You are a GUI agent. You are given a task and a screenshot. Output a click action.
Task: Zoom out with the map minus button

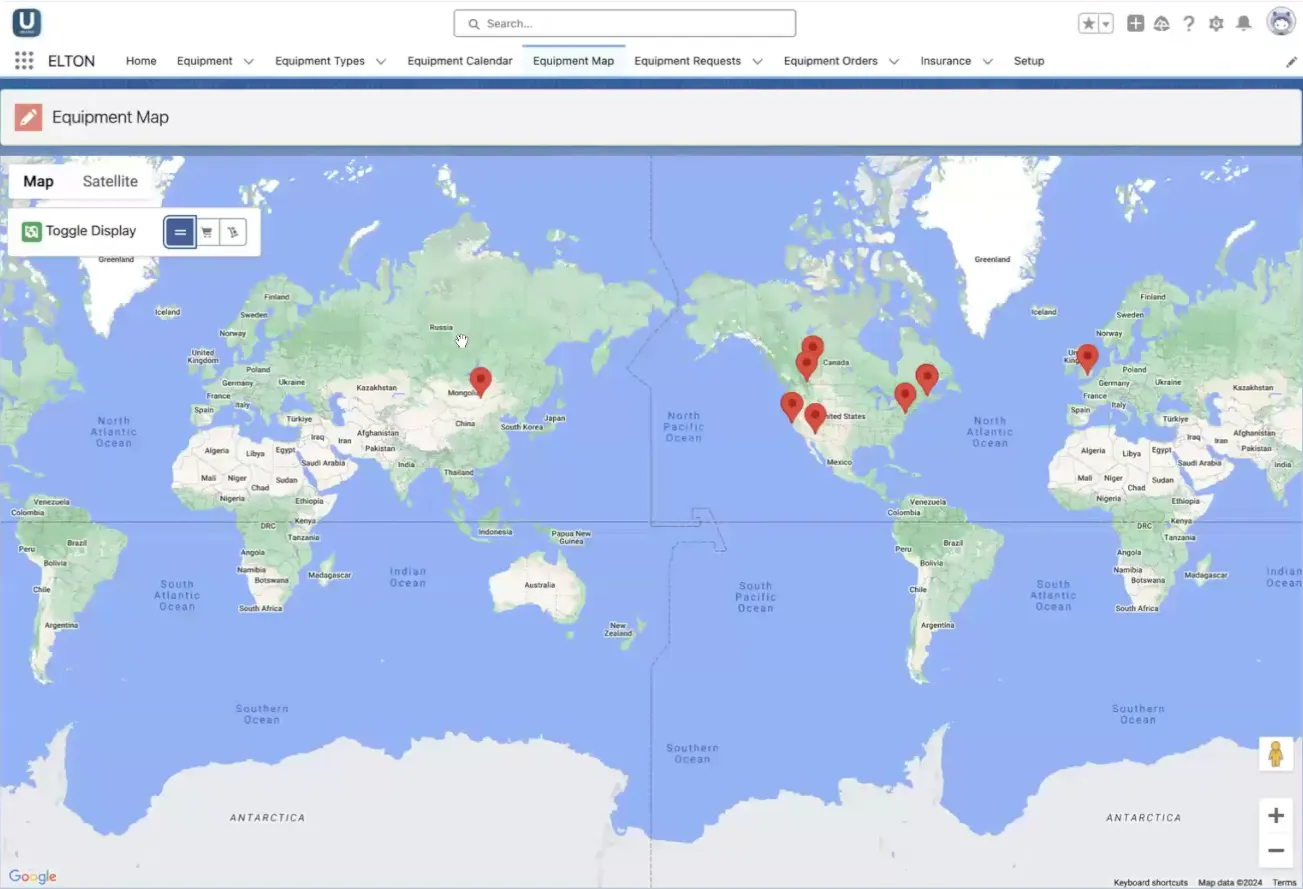(1276, 851)
